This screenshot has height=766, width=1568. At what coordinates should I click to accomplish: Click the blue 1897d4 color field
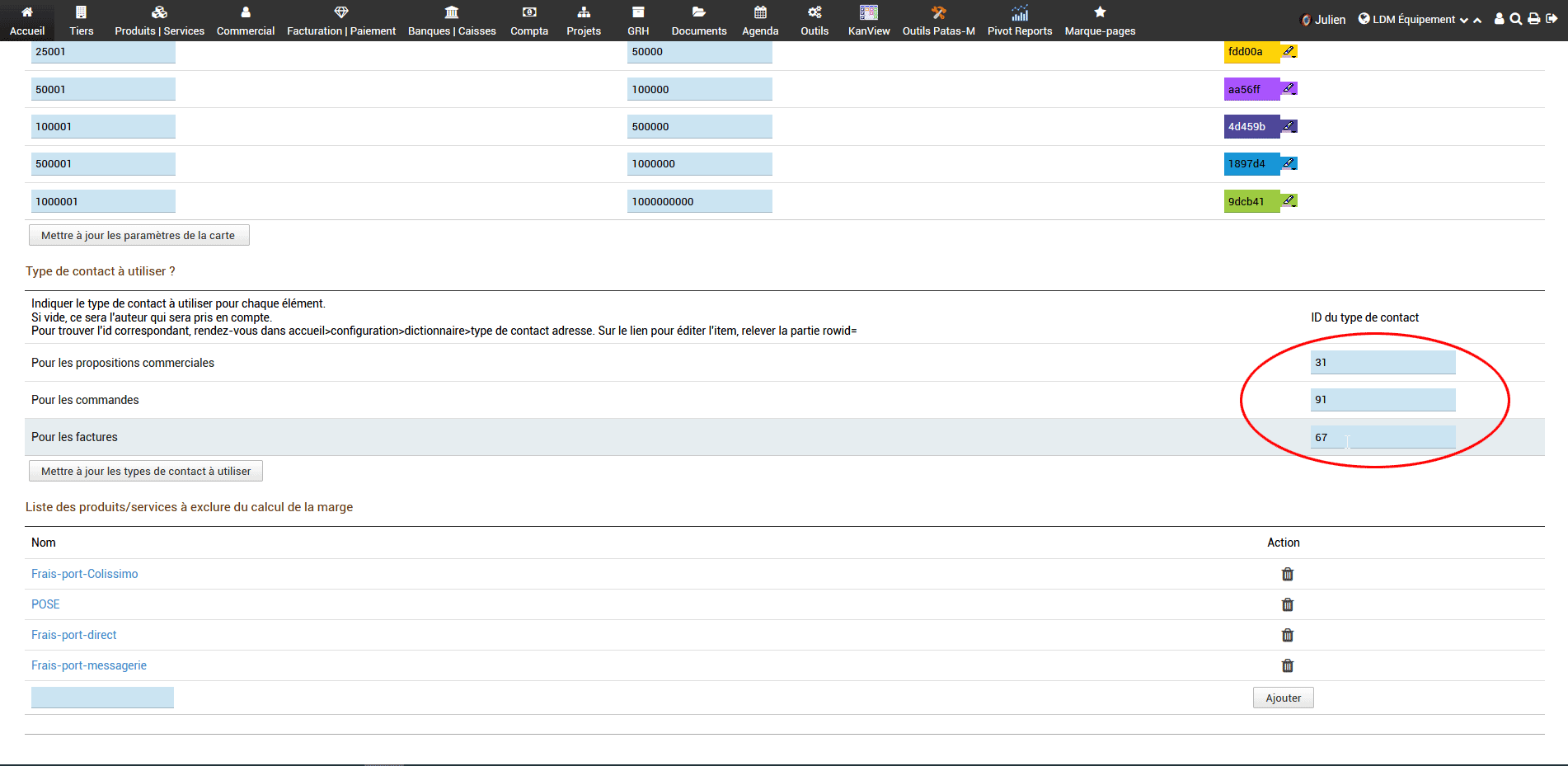pos(1251,164)
